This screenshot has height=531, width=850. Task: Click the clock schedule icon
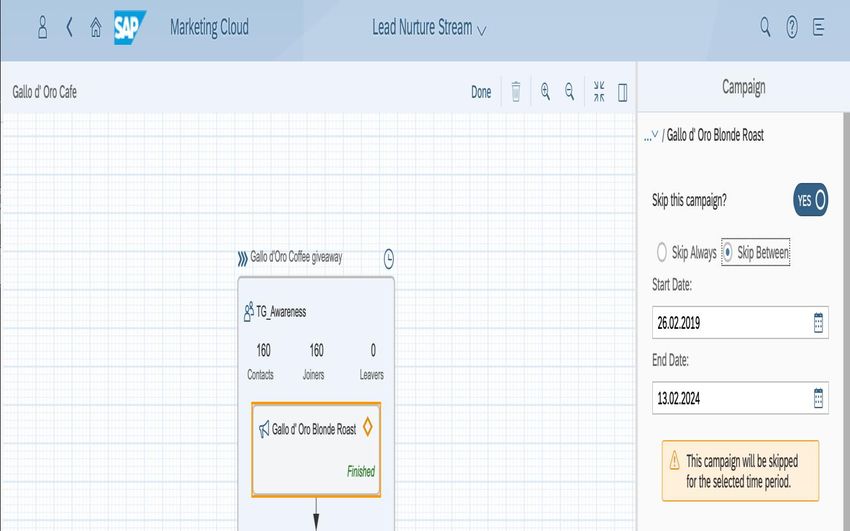389,259
